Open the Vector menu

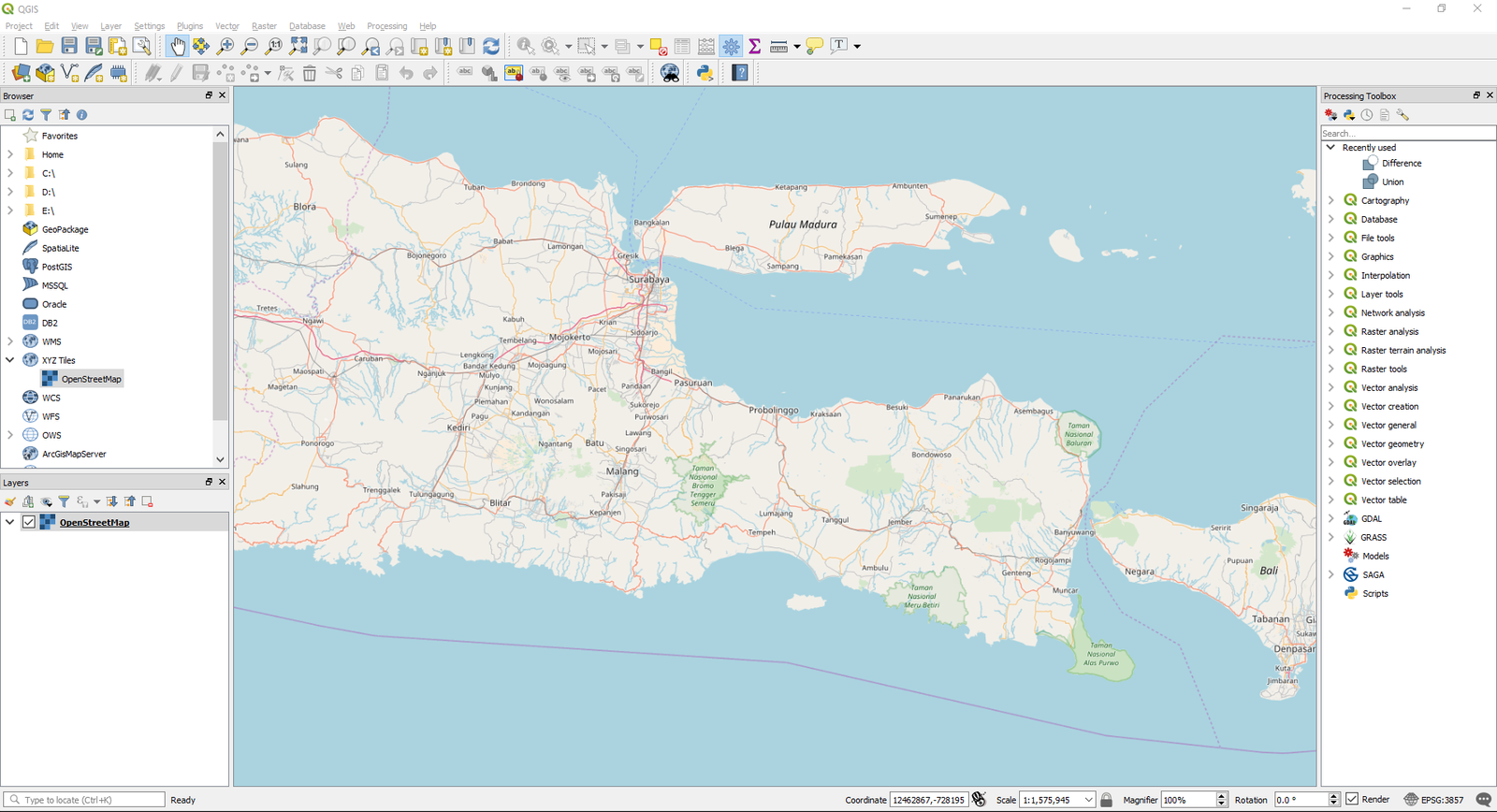(227, 26)
